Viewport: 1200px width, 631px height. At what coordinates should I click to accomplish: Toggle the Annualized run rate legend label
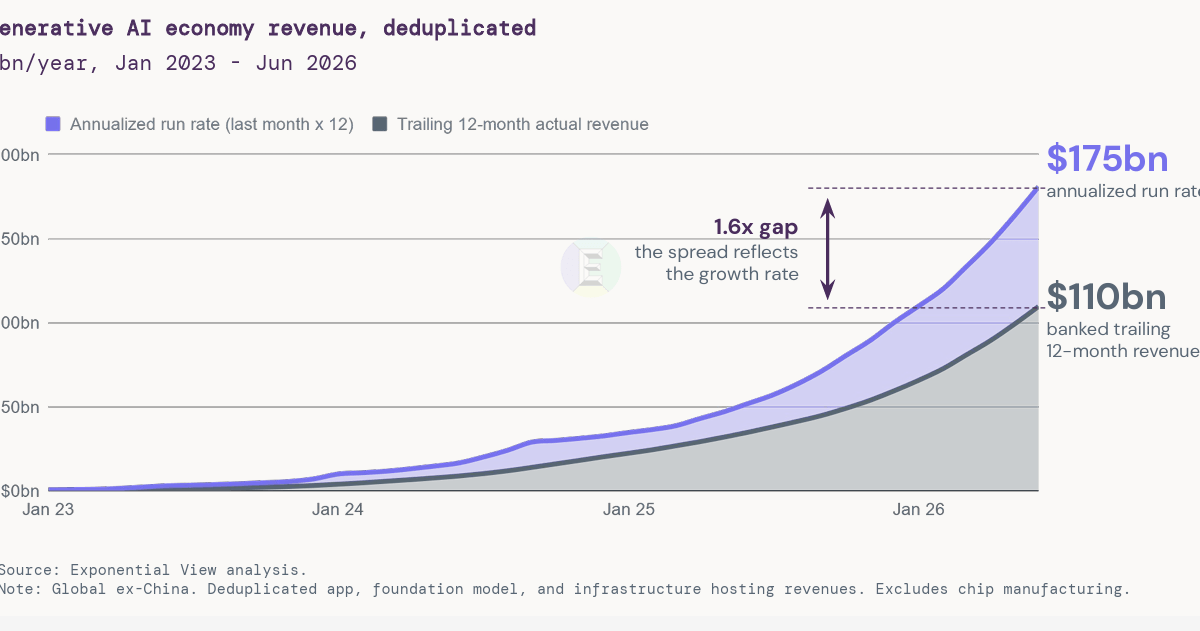(x=212, y=125)
